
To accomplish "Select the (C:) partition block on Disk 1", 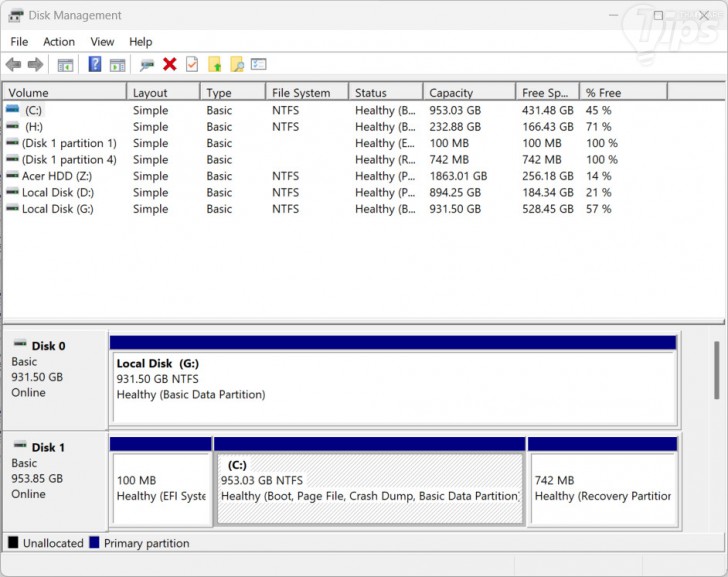I will 369,488.
